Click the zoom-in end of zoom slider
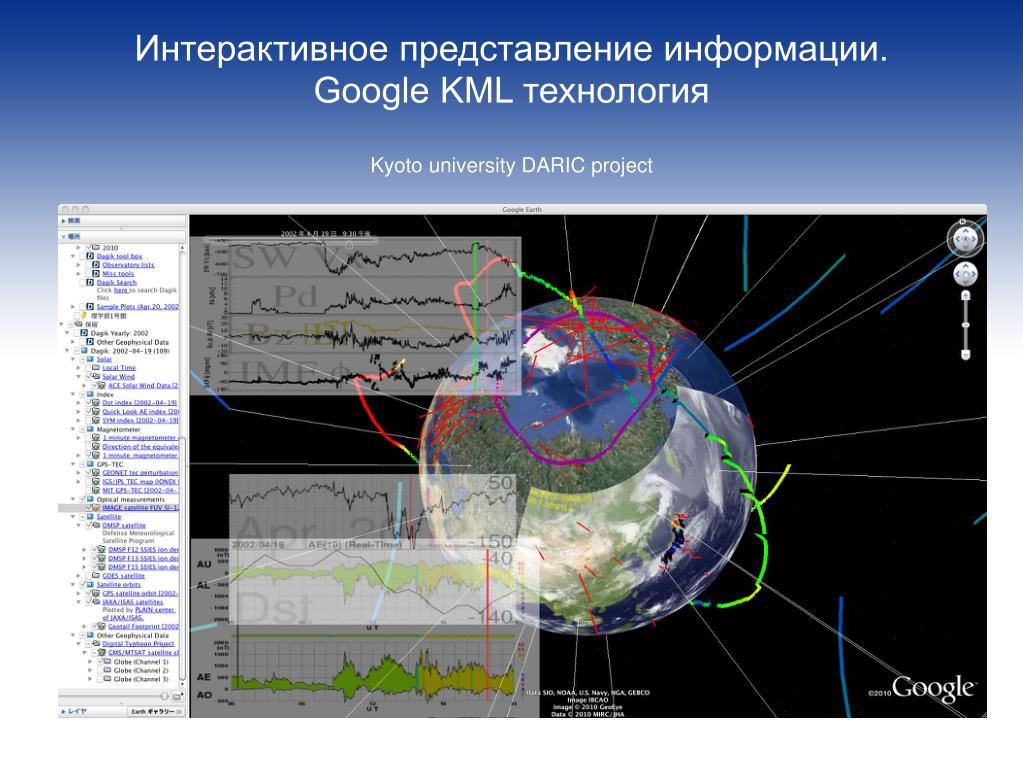Image resolution: width=1023 pixels, height=767 pixels. point(966,295)
